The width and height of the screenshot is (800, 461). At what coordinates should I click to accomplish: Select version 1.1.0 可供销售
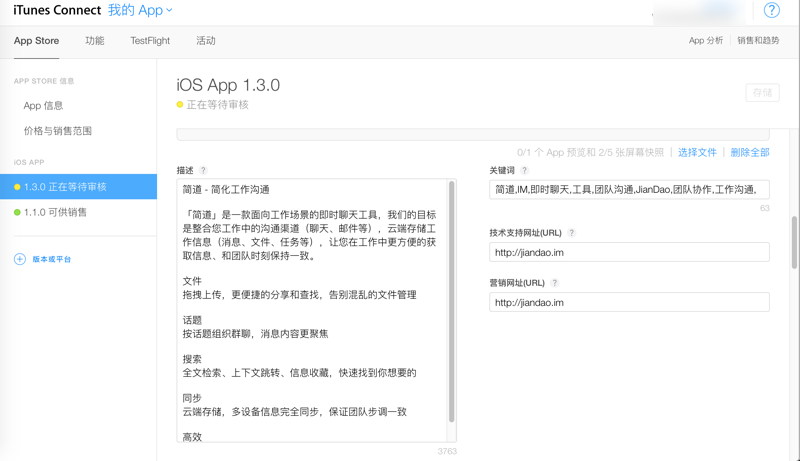[x=55, y=212]
